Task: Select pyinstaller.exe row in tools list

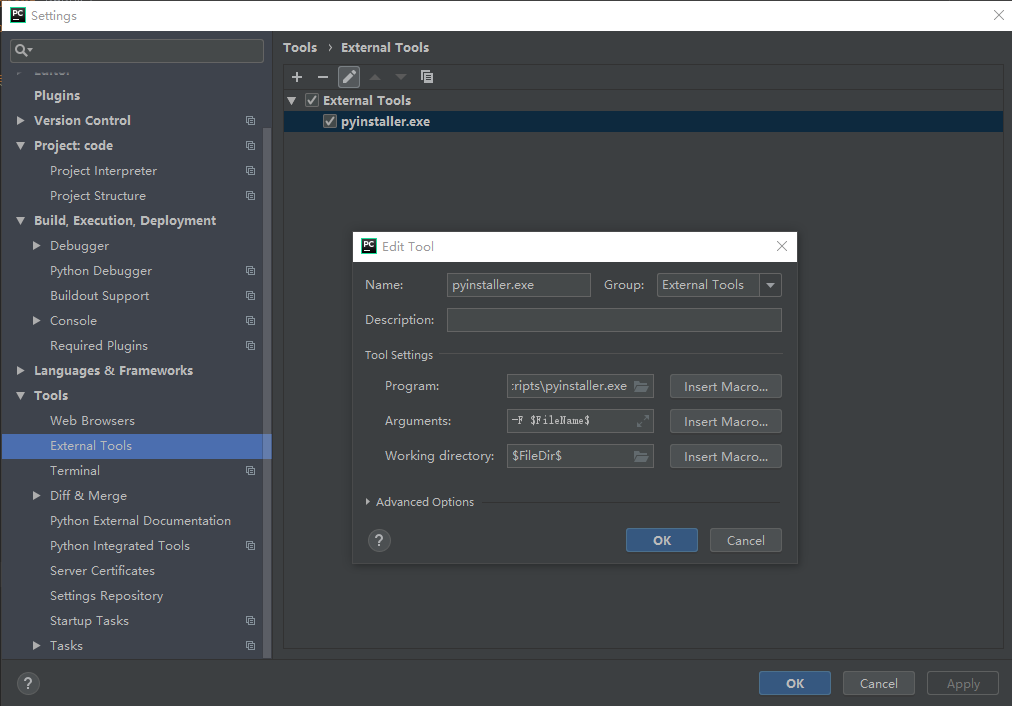Action: tap(643, 121)
